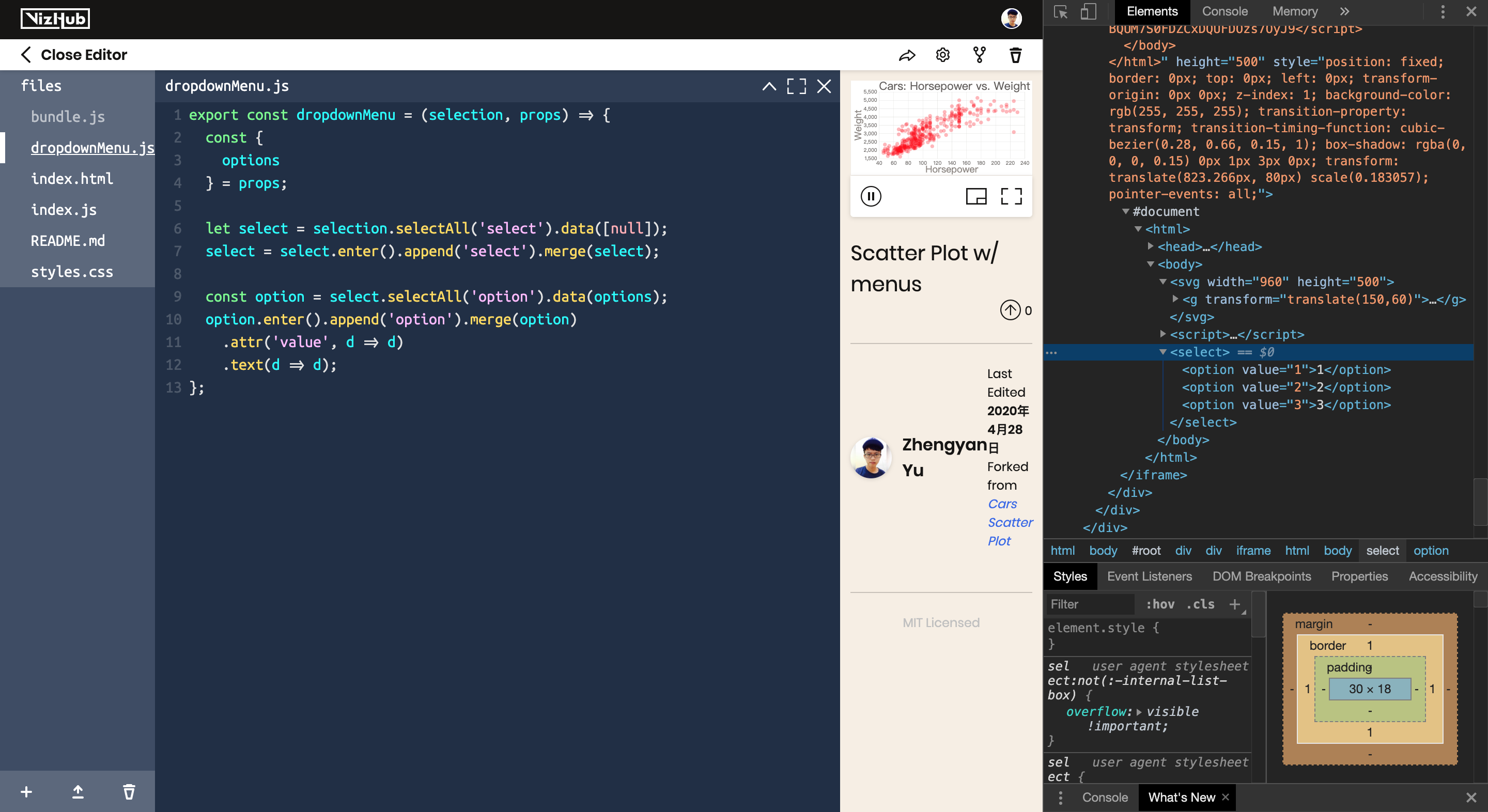Upvote the visualization

pyautogui.click(x=1010, y=310)
